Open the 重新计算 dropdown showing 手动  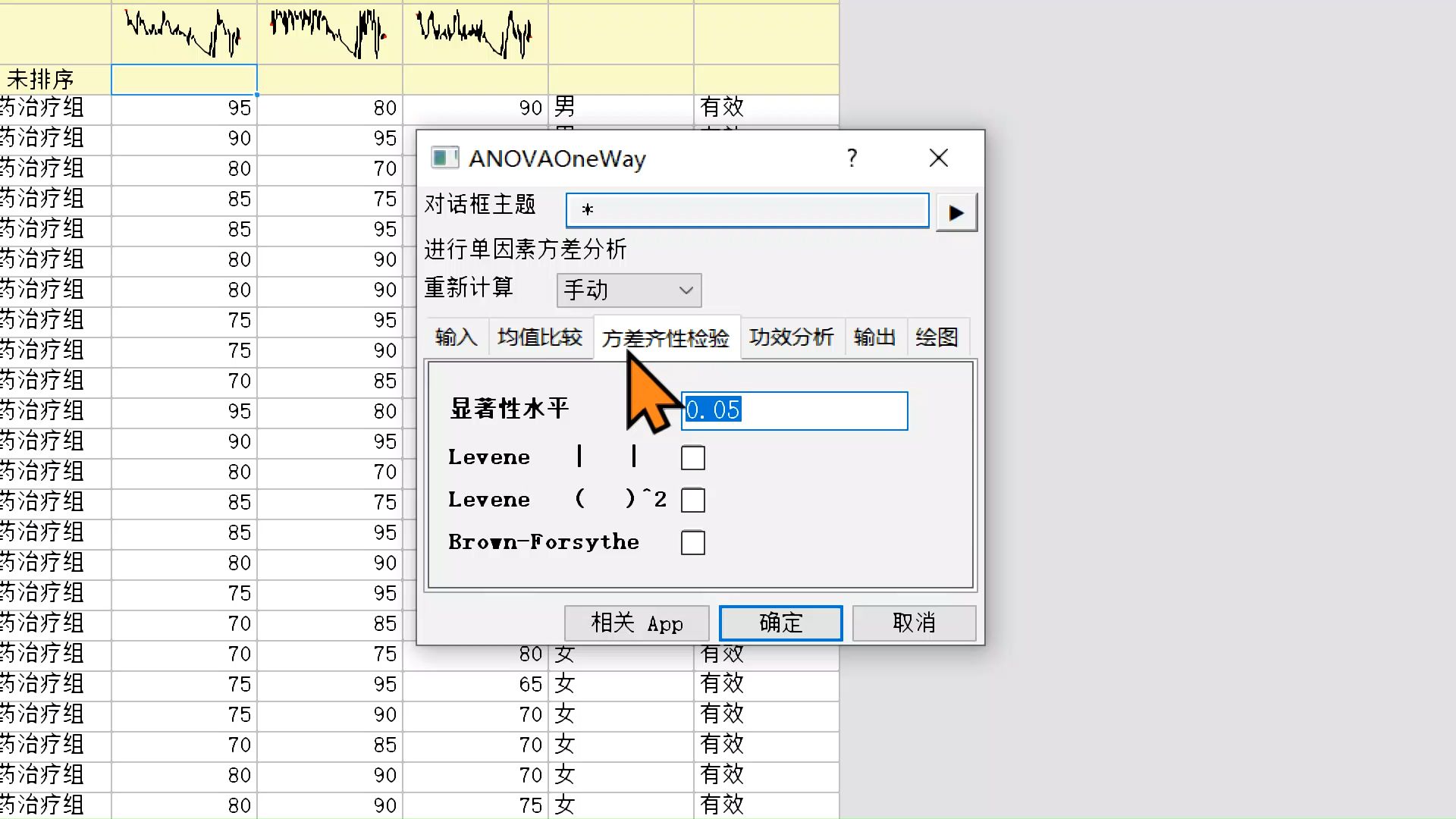point(628,290)
